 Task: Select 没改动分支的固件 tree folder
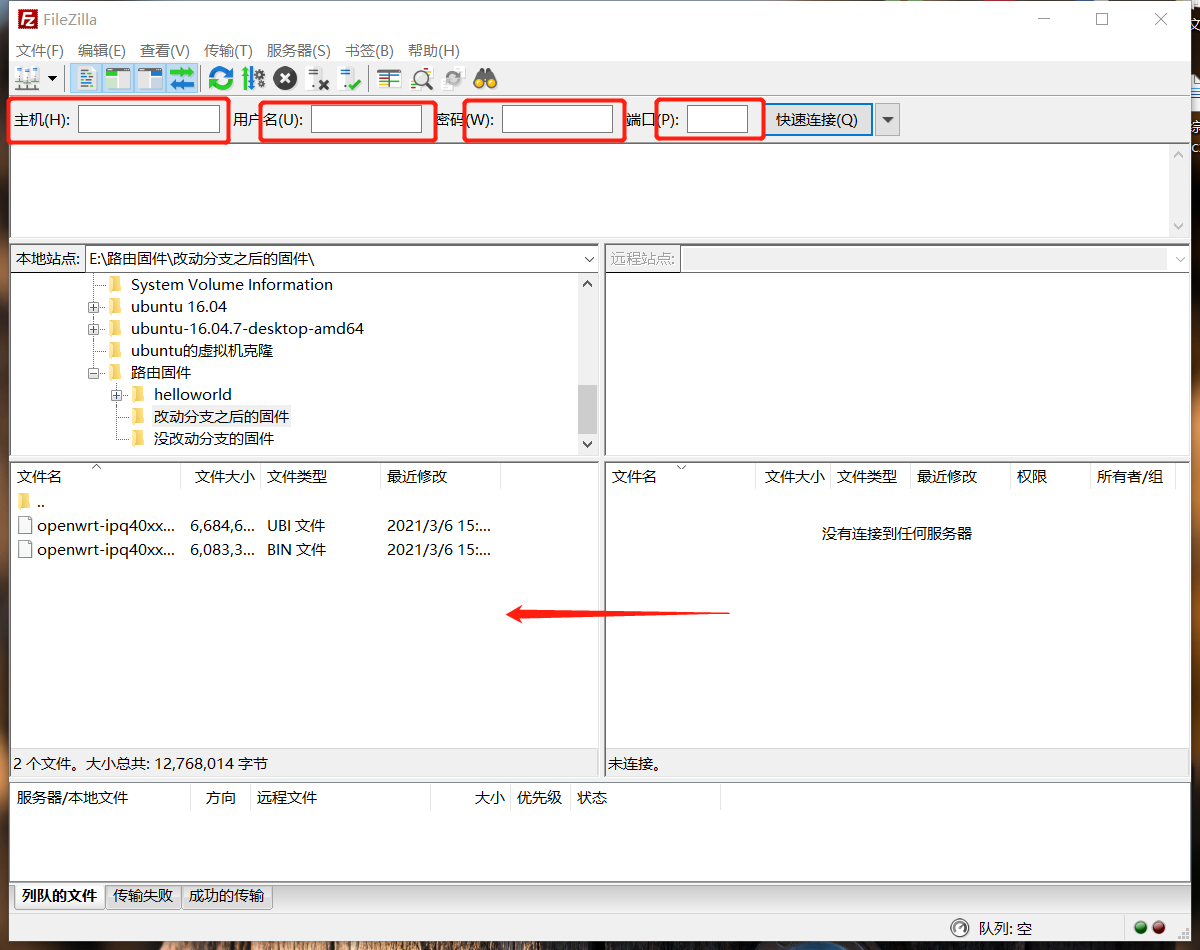(x=214, y=439)
